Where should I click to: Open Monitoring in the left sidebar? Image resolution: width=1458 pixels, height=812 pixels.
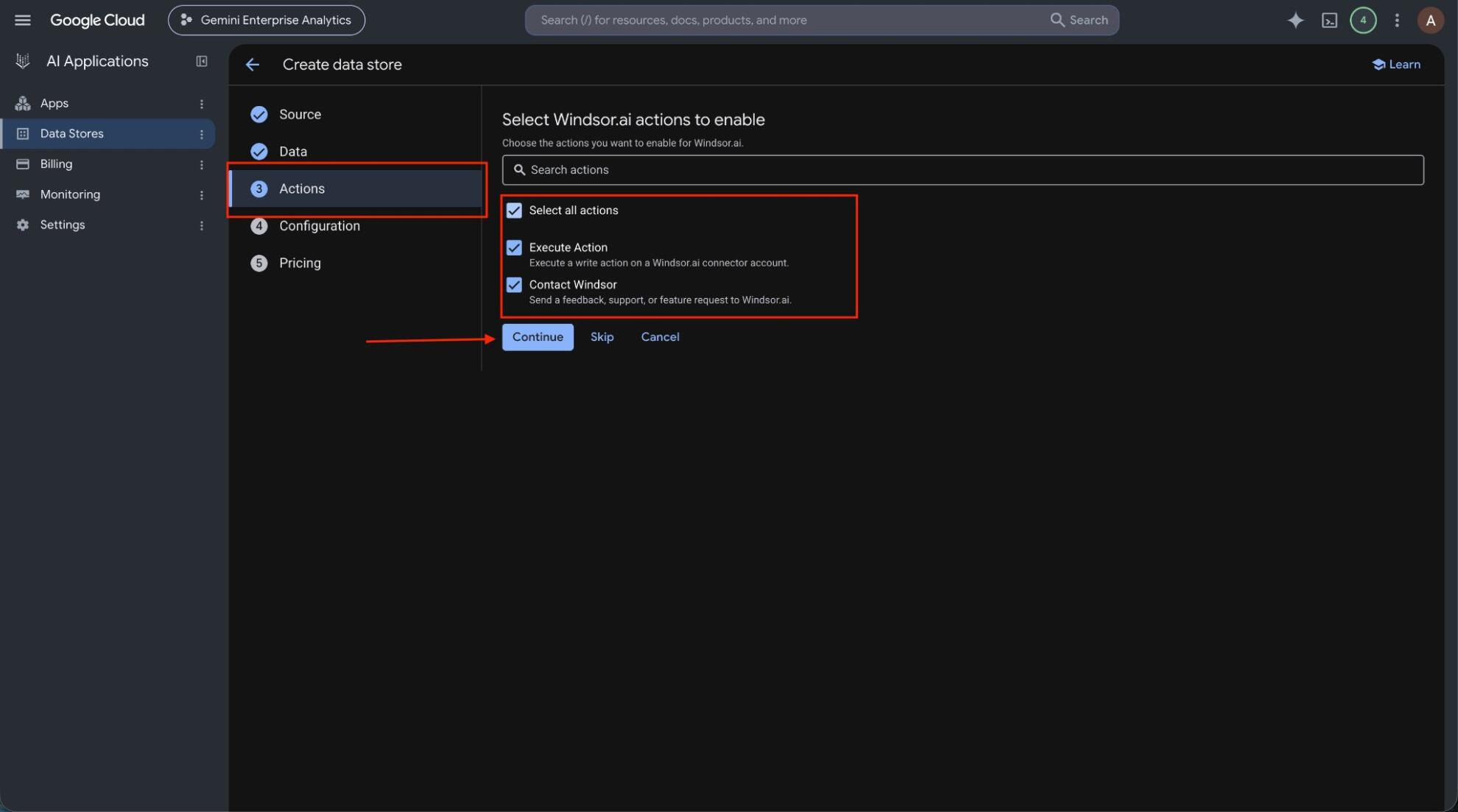click(70, 194)
